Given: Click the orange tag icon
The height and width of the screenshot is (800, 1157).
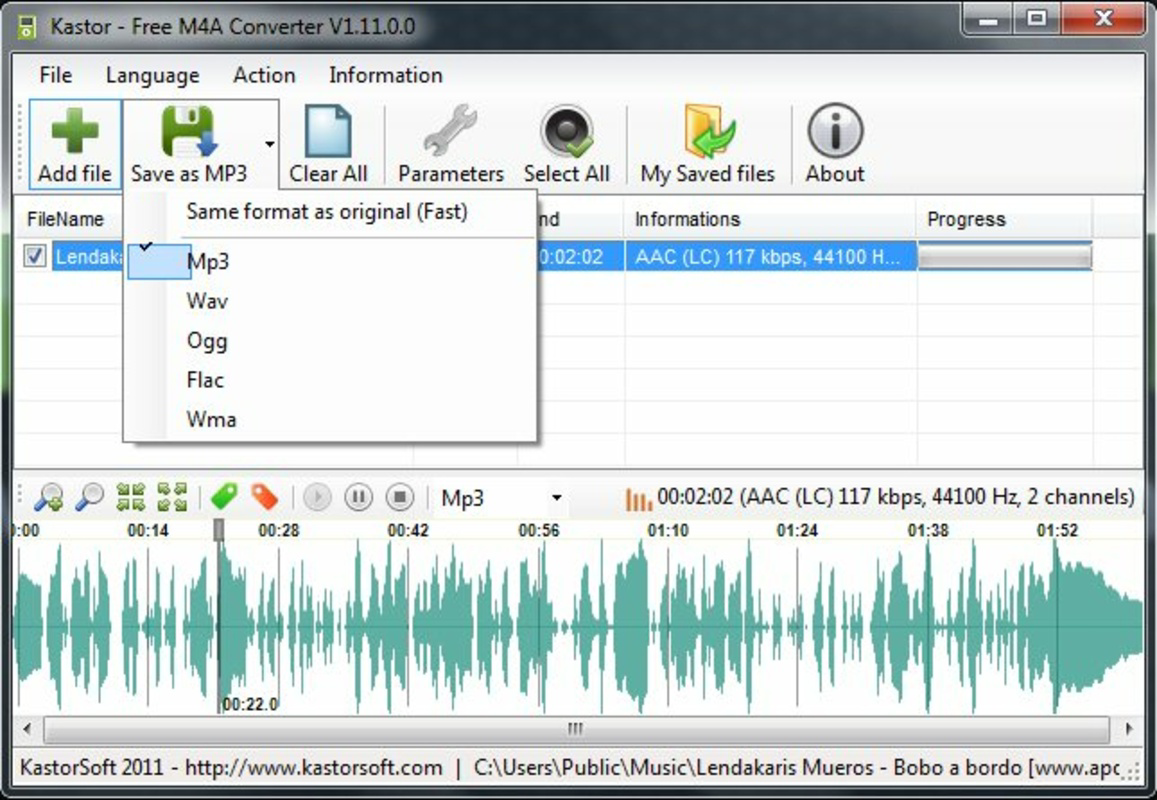Looking at the screenshot, I should 264,497.
